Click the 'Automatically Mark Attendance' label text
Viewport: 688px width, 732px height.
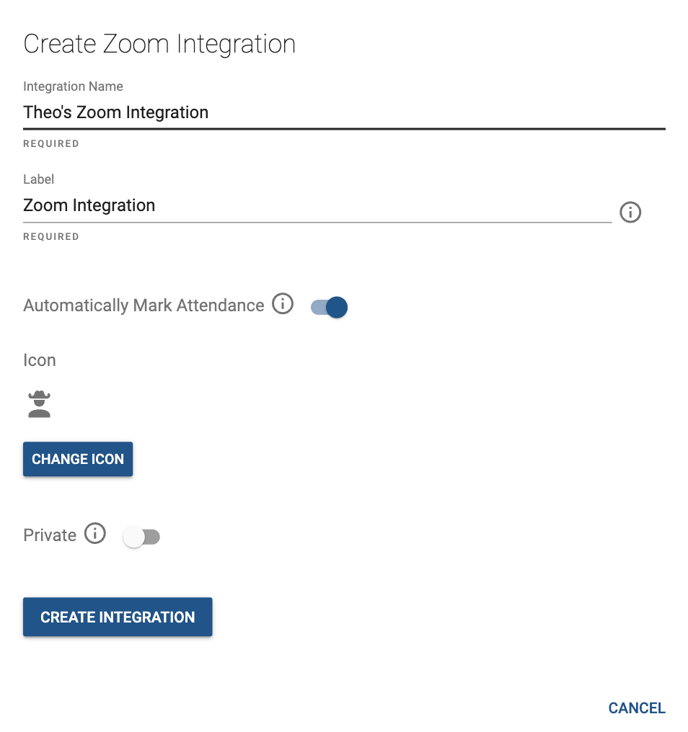pyautogui.click(x=144, y=305)
